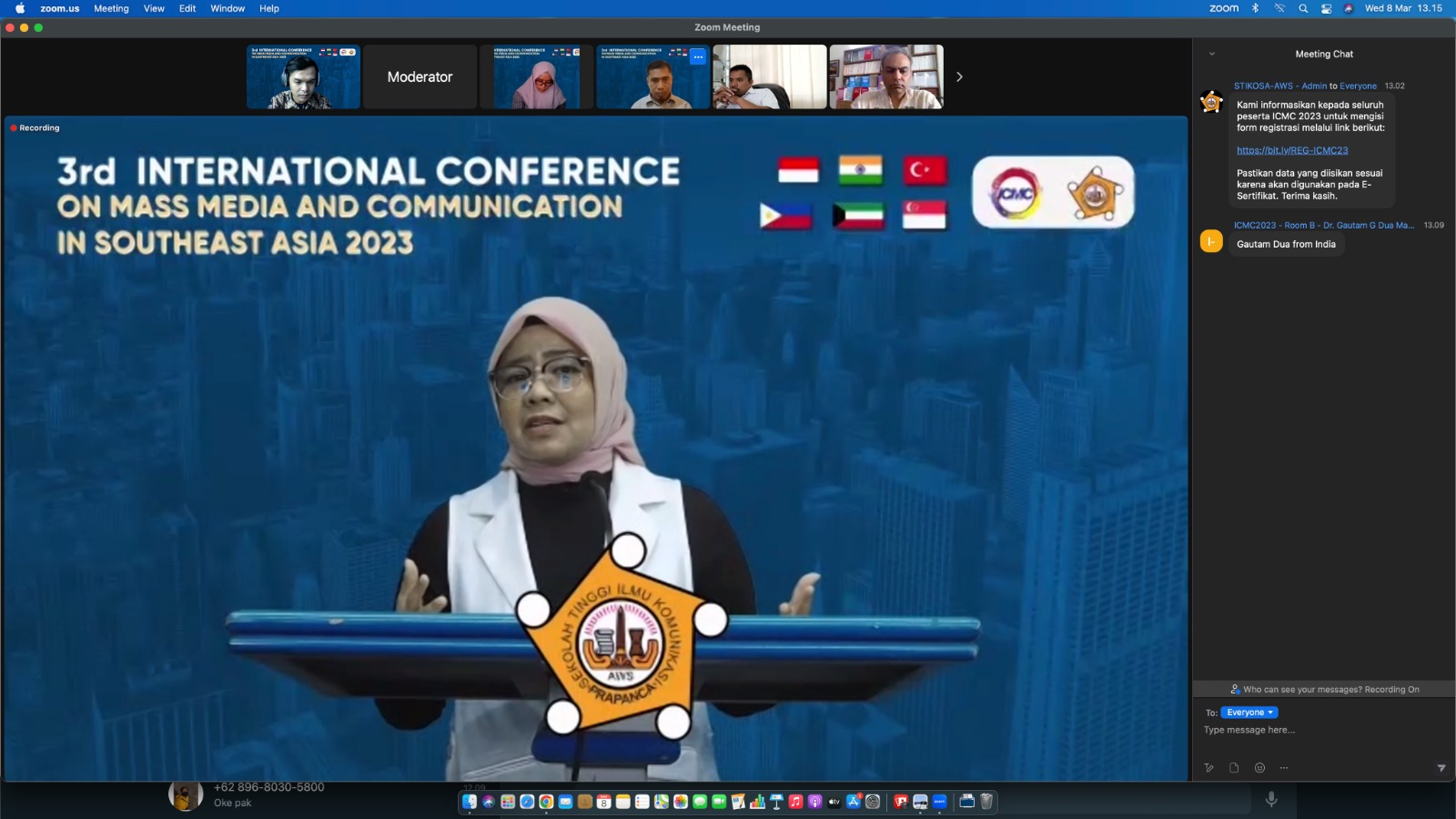
Task: Open the Meeting menu in menu bar
Action: (111, 8)
